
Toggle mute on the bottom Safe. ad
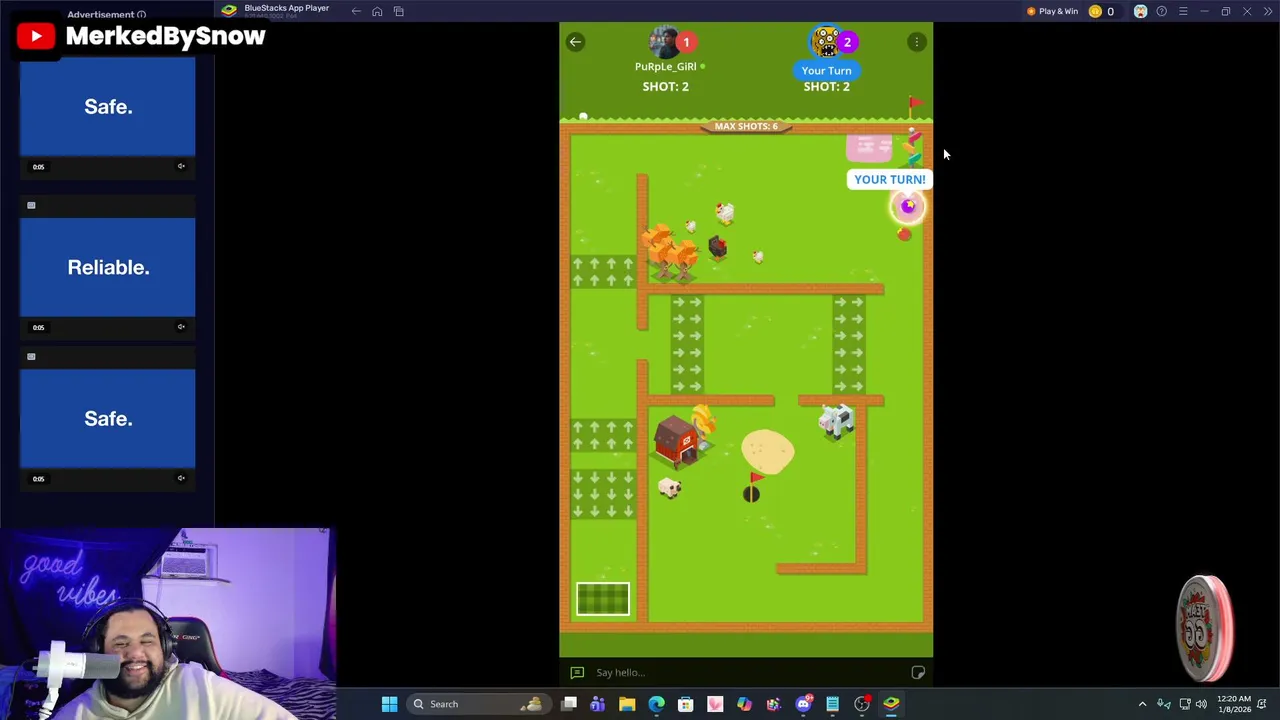tap(181, 478)
